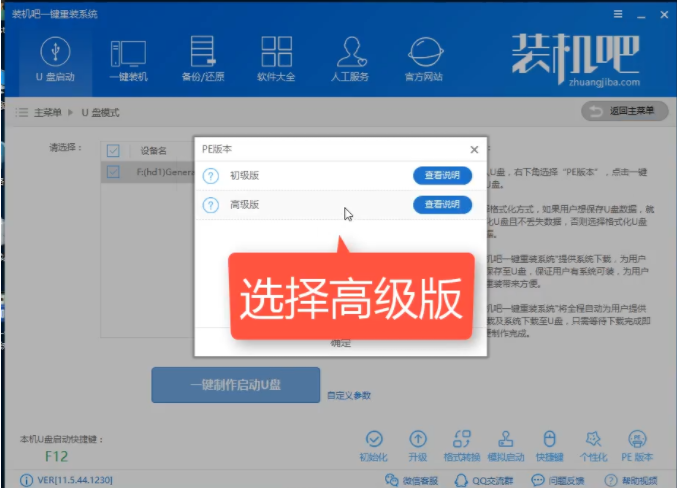Open 备份/还原 backup and restore

[x=202, y=52]
